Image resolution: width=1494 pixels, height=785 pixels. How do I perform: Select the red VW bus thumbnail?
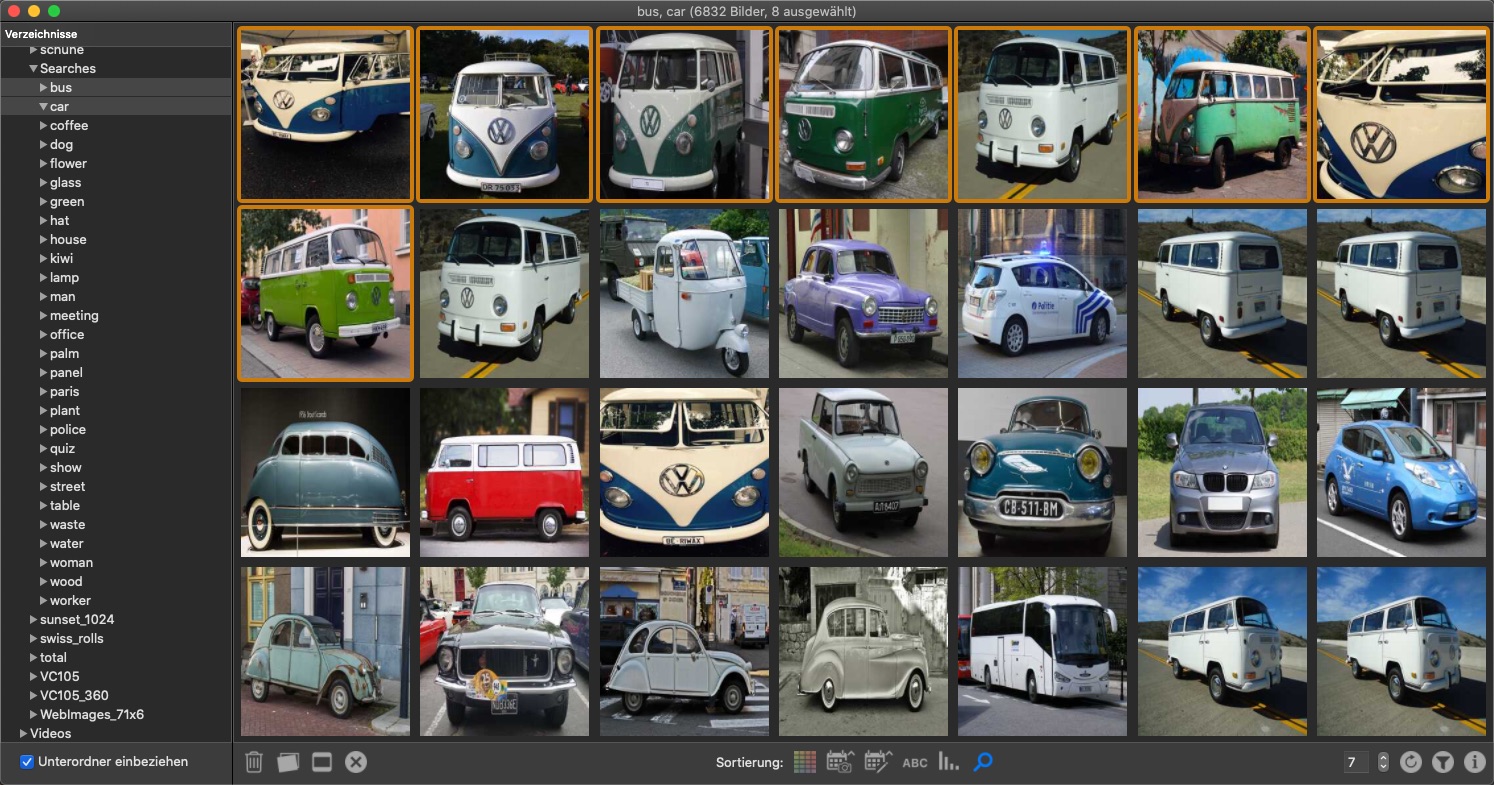[504, 472]
